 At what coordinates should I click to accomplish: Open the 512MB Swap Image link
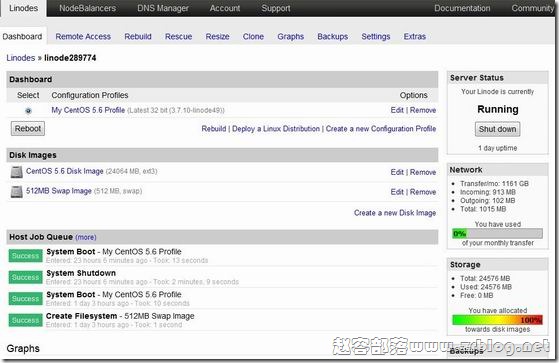59,191
